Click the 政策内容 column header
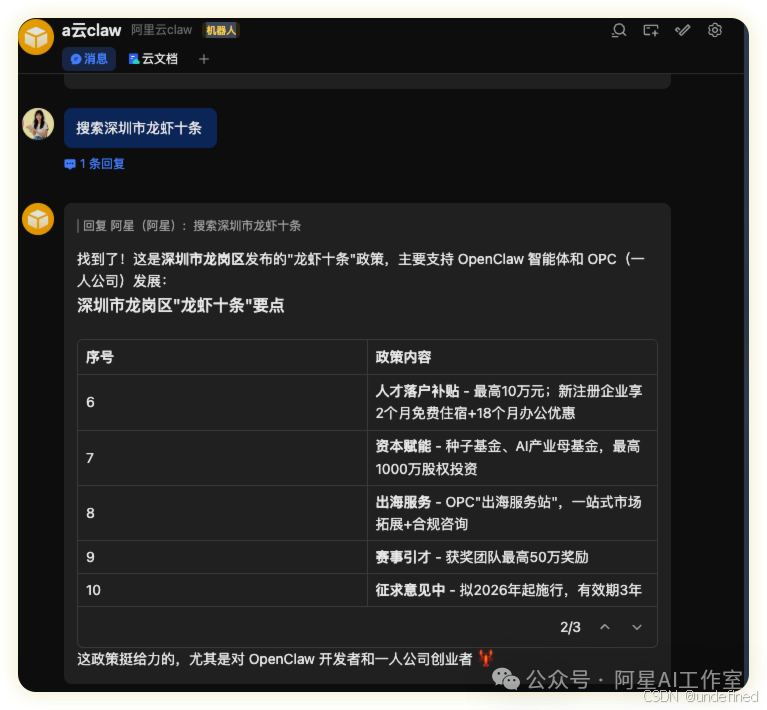This screenshot has height=710, width=767. [512, 357]
